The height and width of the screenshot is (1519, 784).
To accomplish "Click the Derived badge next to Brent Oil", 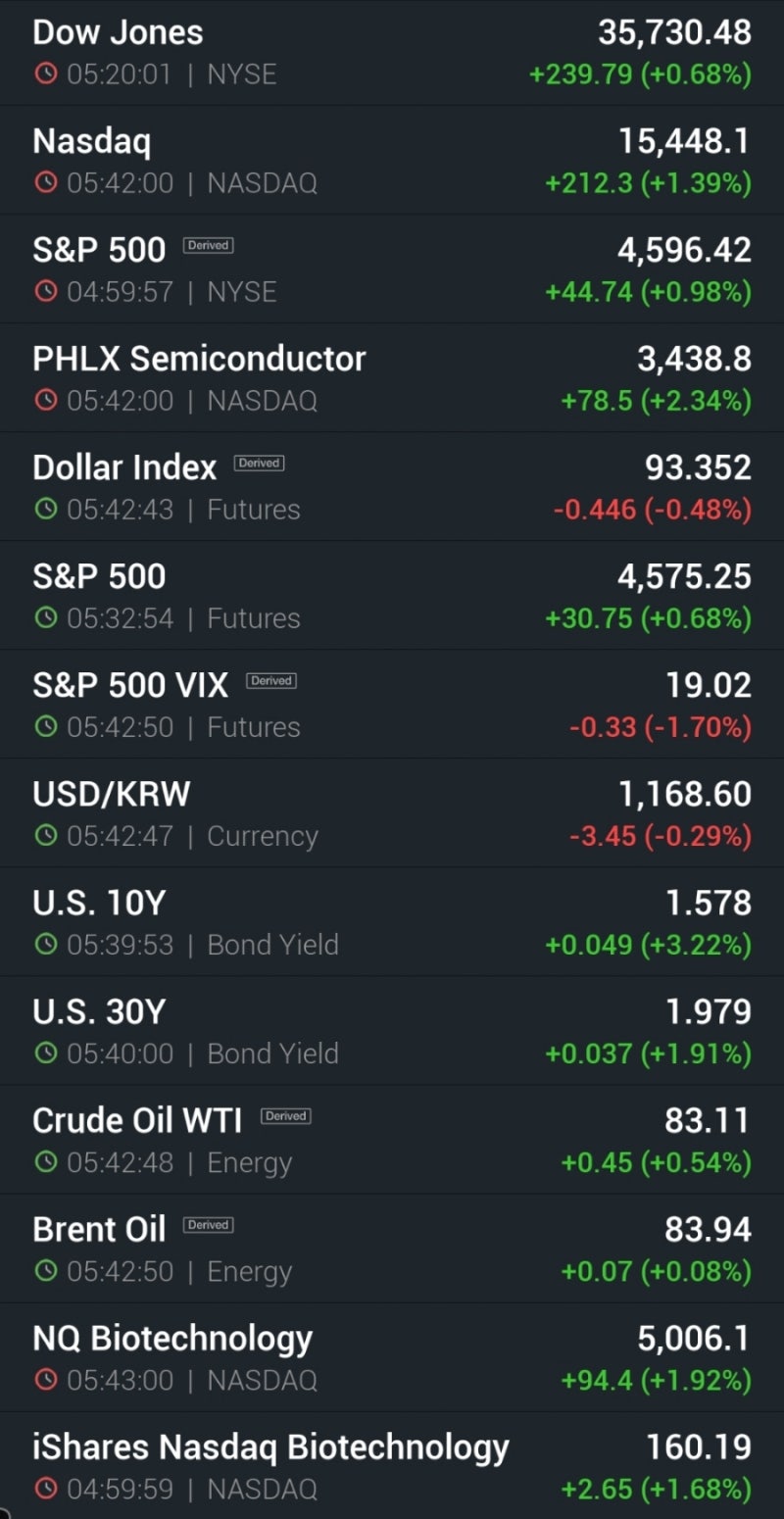I will (208, 1225).
